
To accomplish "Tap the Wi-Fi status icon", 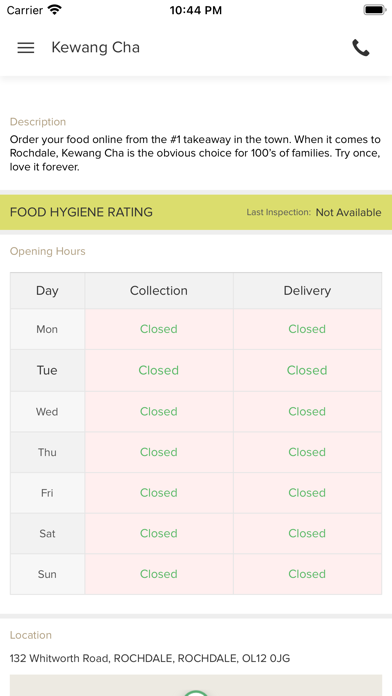I will coord(55,10).
